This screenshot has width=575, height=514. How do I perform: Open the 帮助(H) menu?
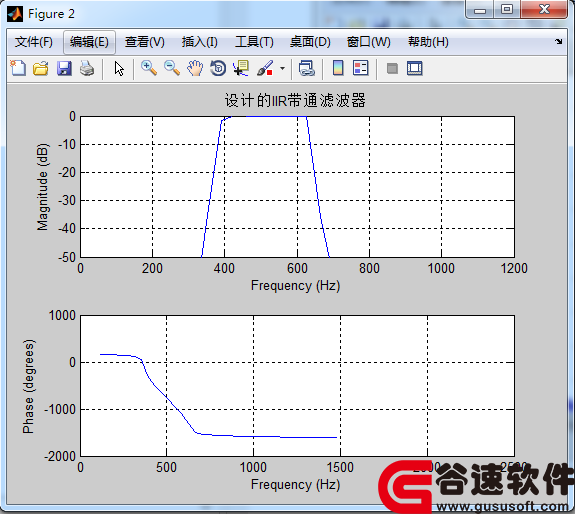point(428,42)
